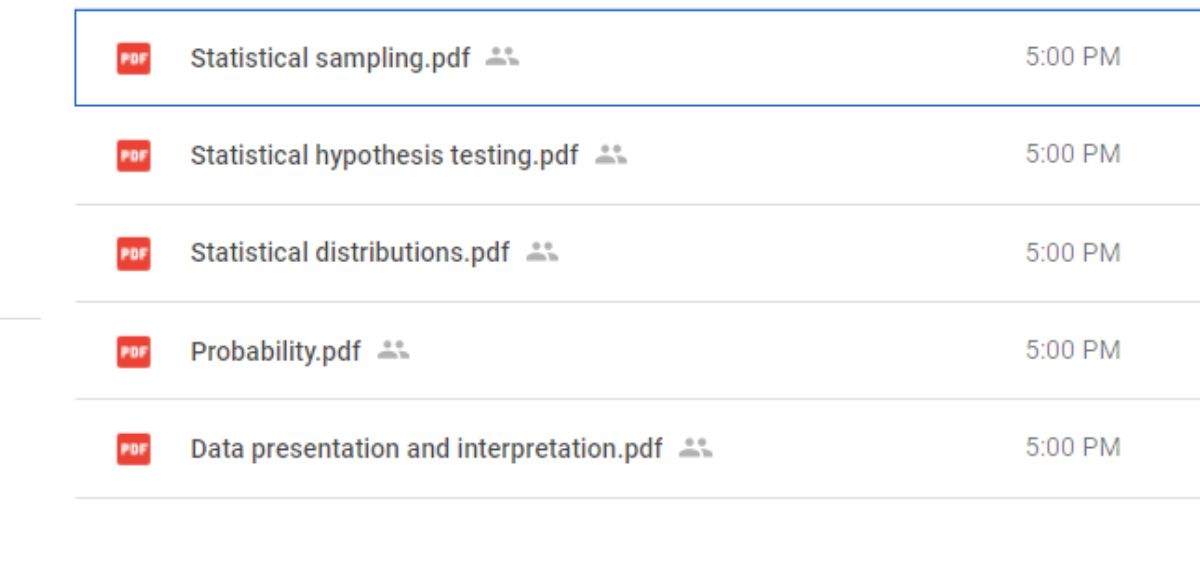
Task: Select the Probability.pdf file name
Action: click(275, 352)
